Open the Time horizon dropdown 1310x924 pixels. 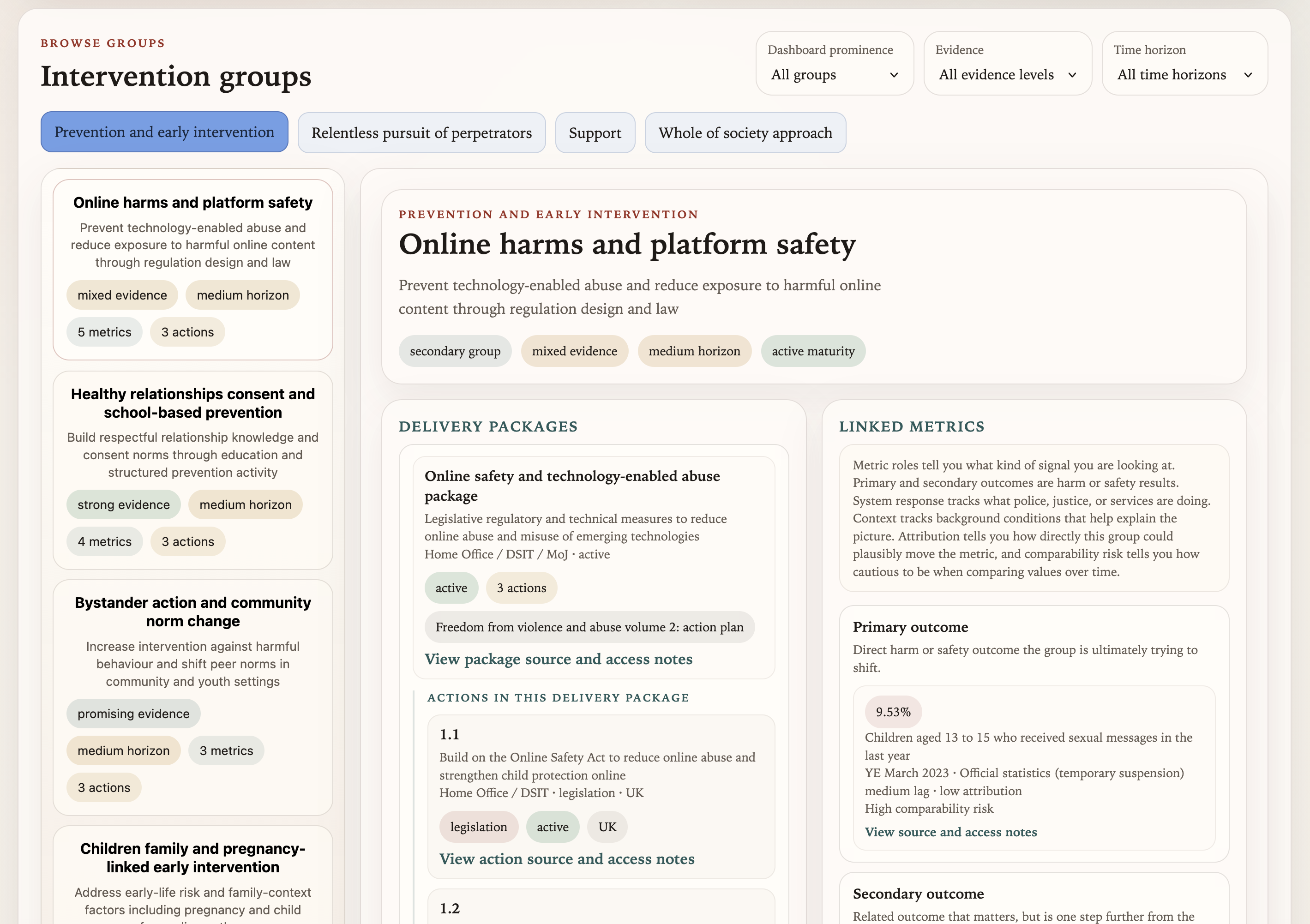point(1184,75)
